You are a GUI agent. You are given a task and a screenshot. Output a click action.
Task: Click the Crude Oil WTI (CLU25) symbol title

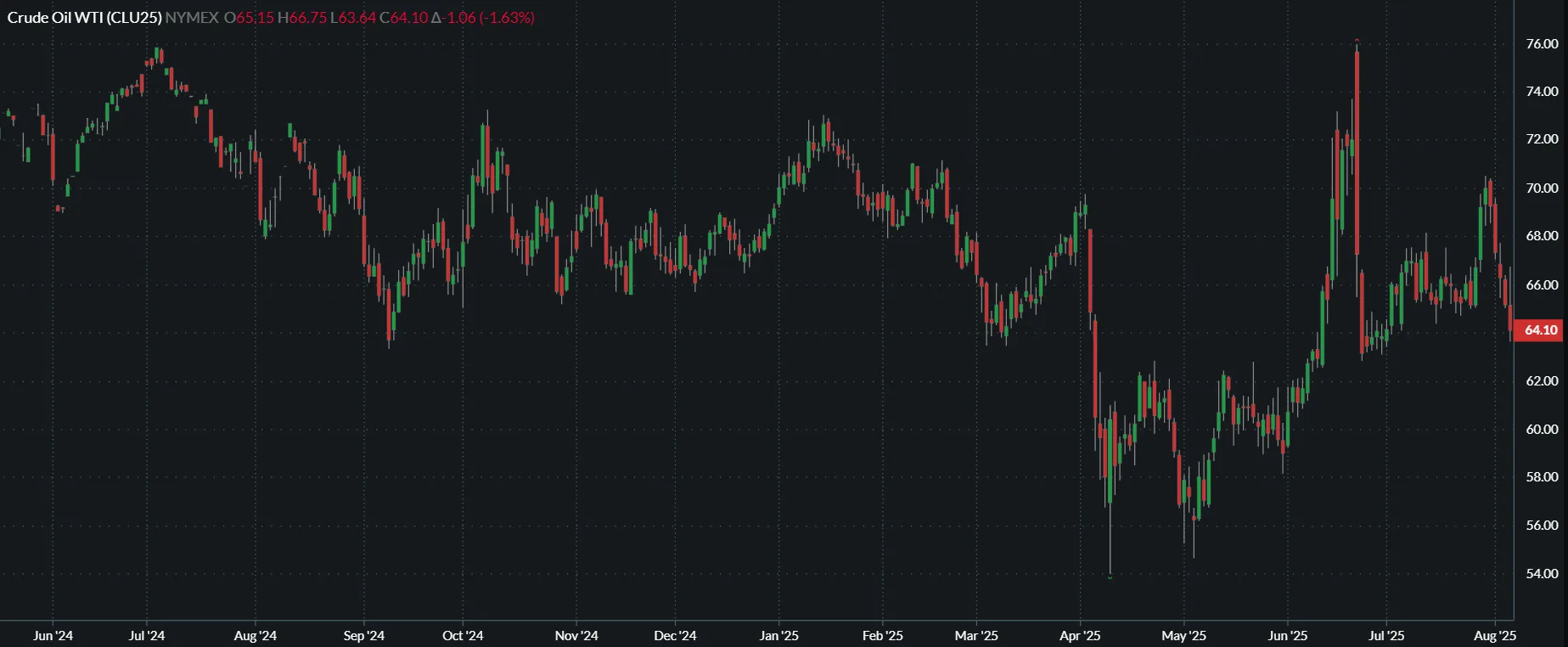click(84, 17)
